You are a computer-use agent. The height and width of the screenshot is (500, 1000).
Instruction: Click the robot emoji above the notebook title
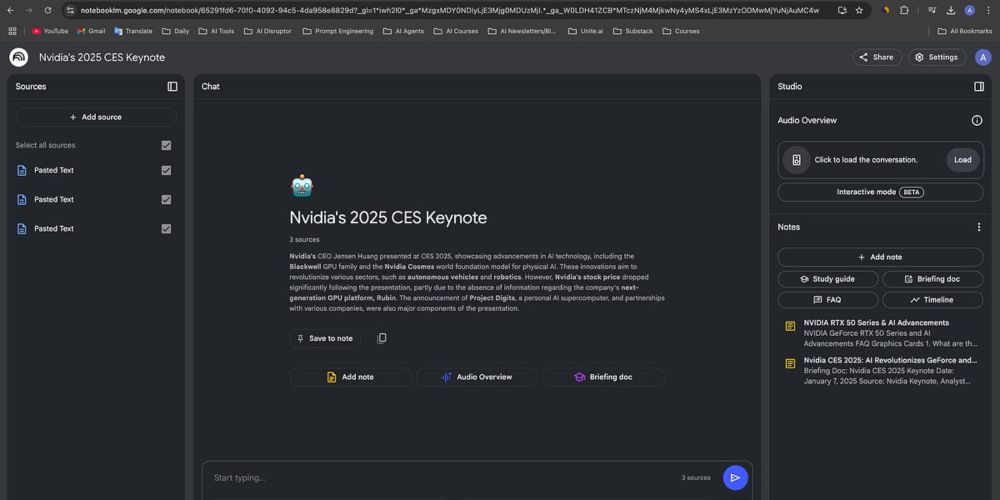click(x=302, y=186)
